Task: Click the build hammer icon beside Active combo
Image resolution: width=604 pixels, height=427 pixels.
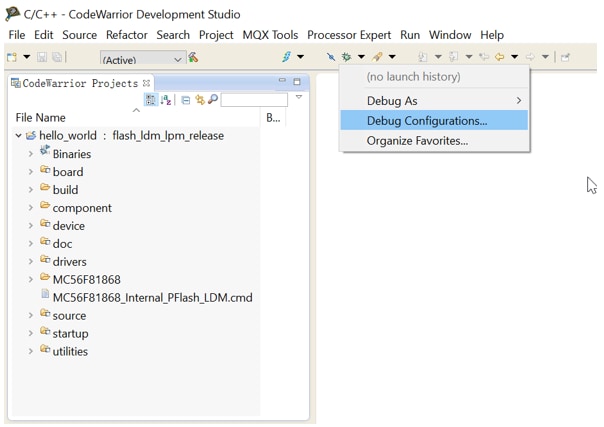Action: 194,59
